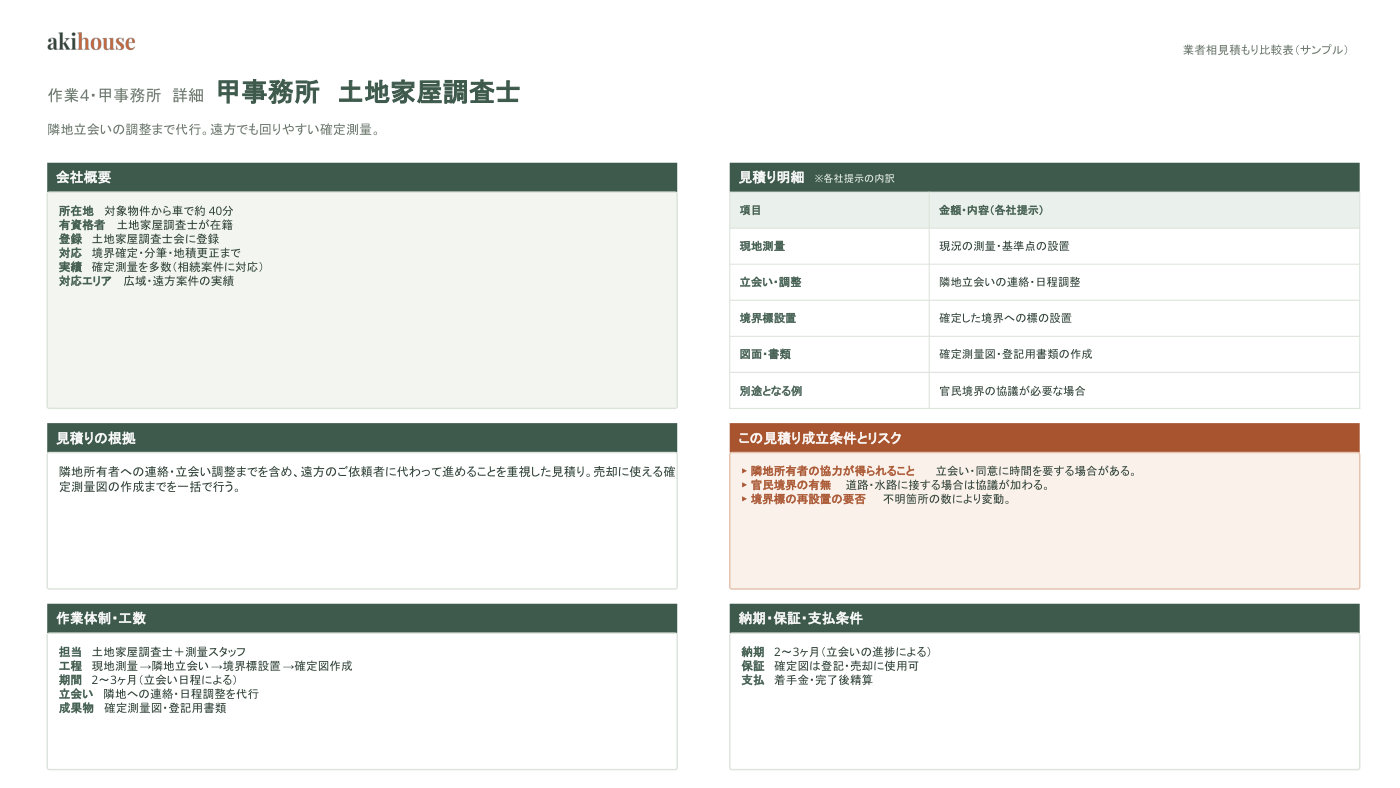Viewport: 1400px width, 788px height.
Task: Click the 金額・内容(各社提示) column header
Action: 1144,210
